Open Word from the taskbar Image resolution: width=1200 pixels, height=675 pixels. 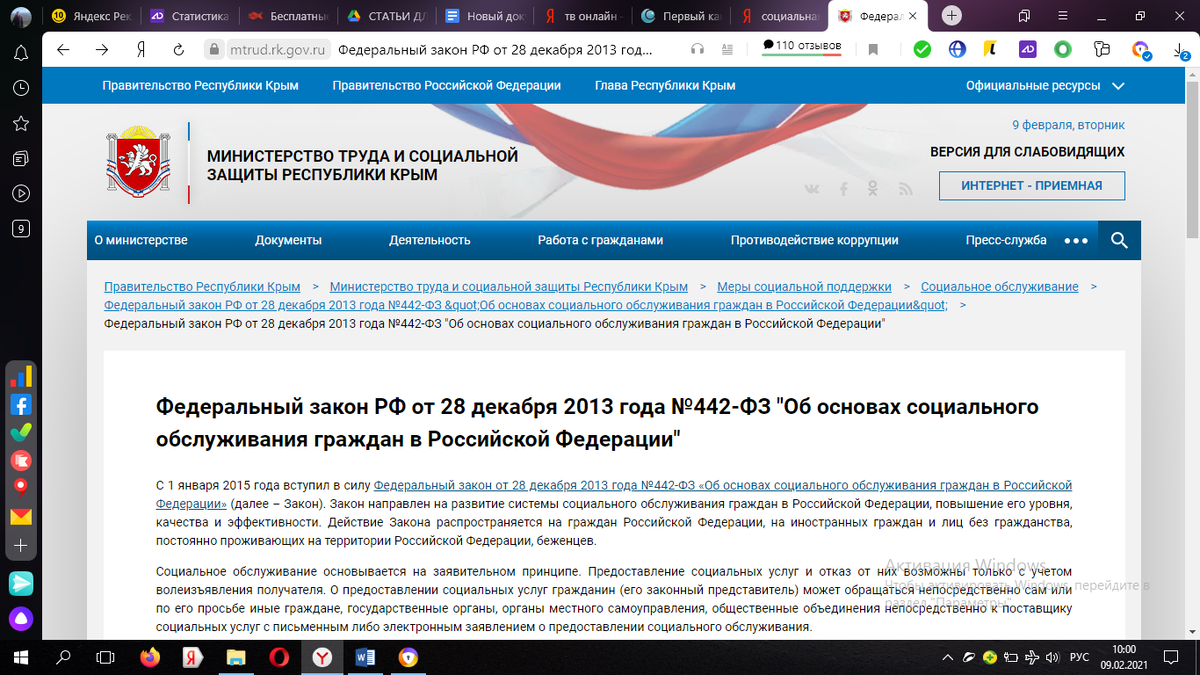[366, 657]
